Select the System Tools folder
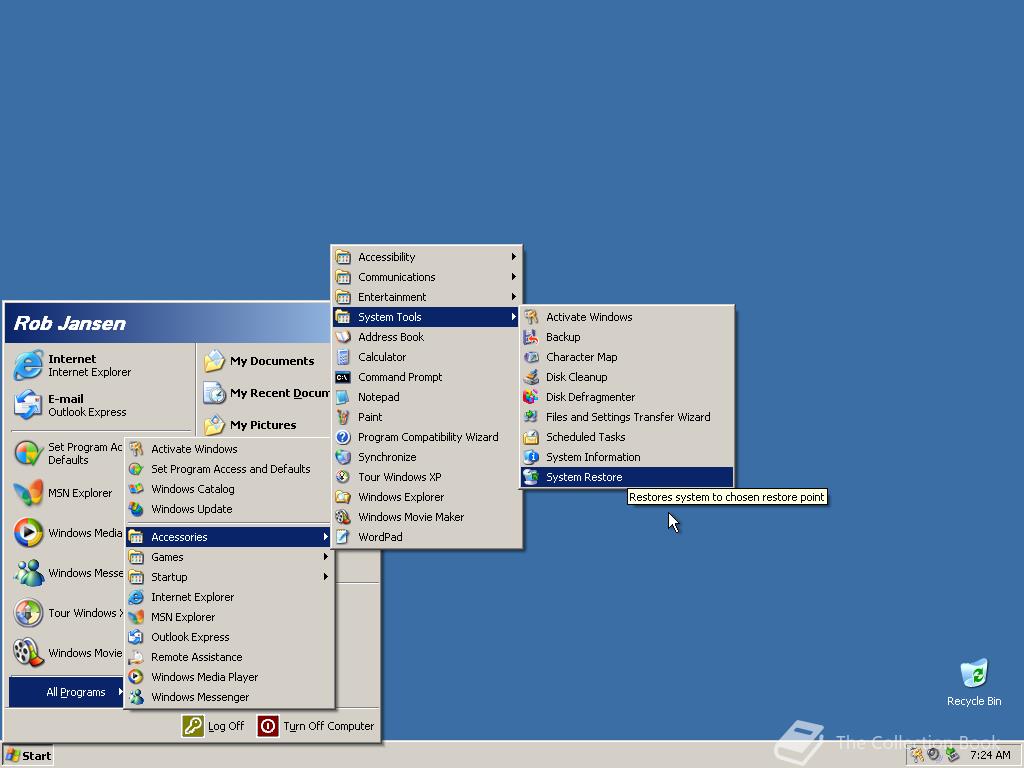Screen dimensions: 1024x768 coord(426,317)
